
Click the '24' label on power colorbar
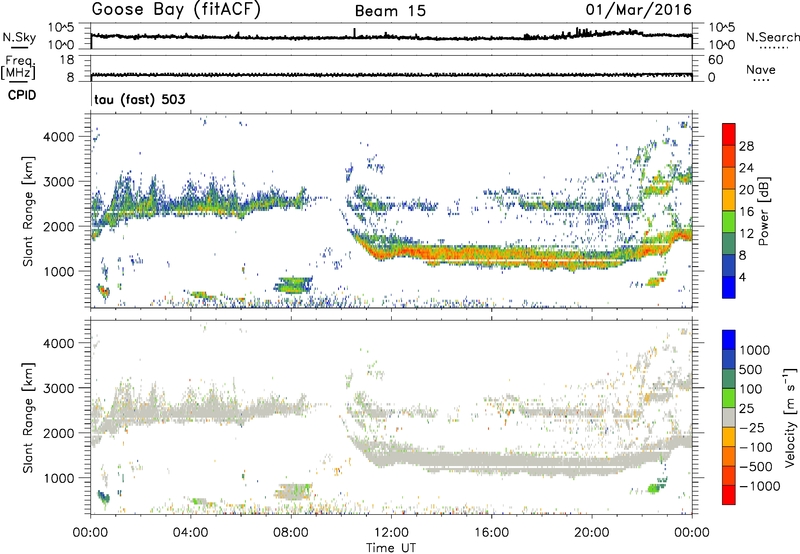746,168
